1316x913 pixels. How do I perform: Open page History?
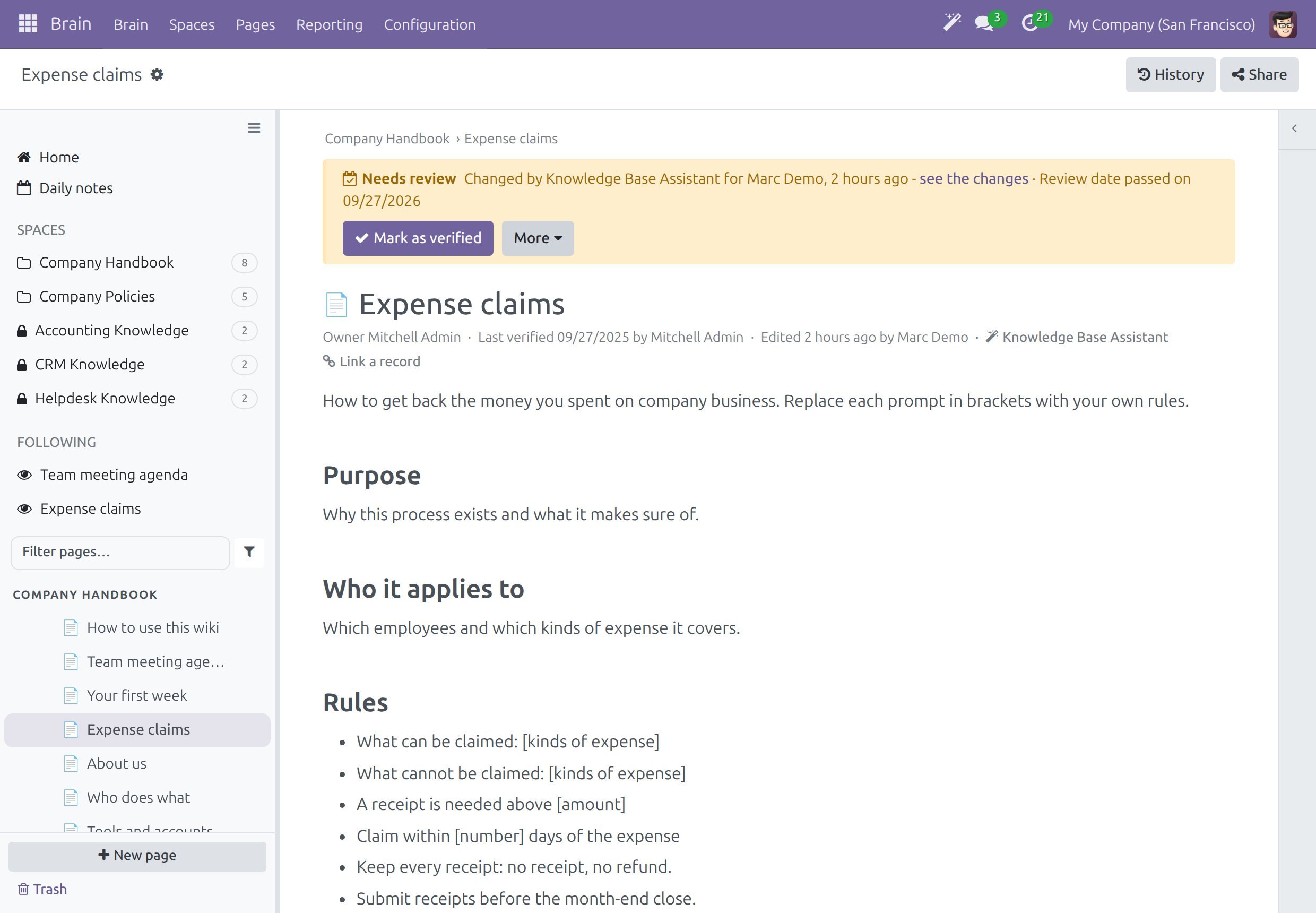tap(1171, 74)
